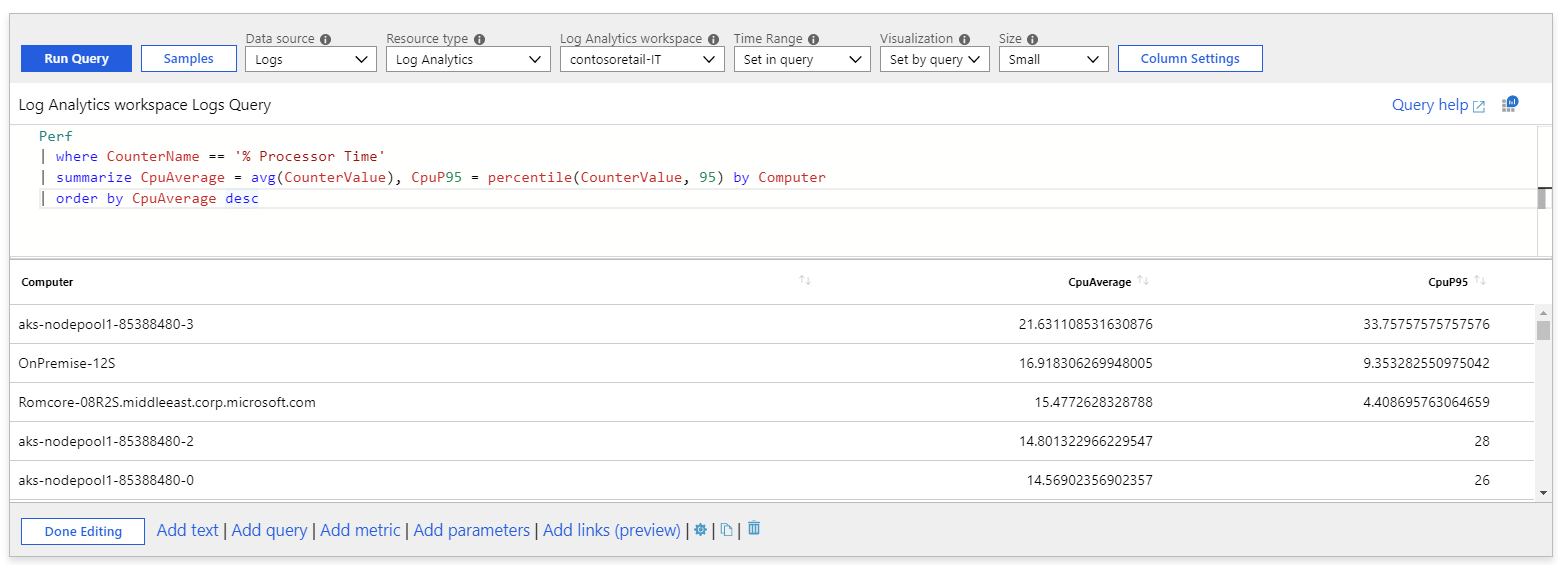
Task: Open the Samples list
Action: click(x=188, y=59)
